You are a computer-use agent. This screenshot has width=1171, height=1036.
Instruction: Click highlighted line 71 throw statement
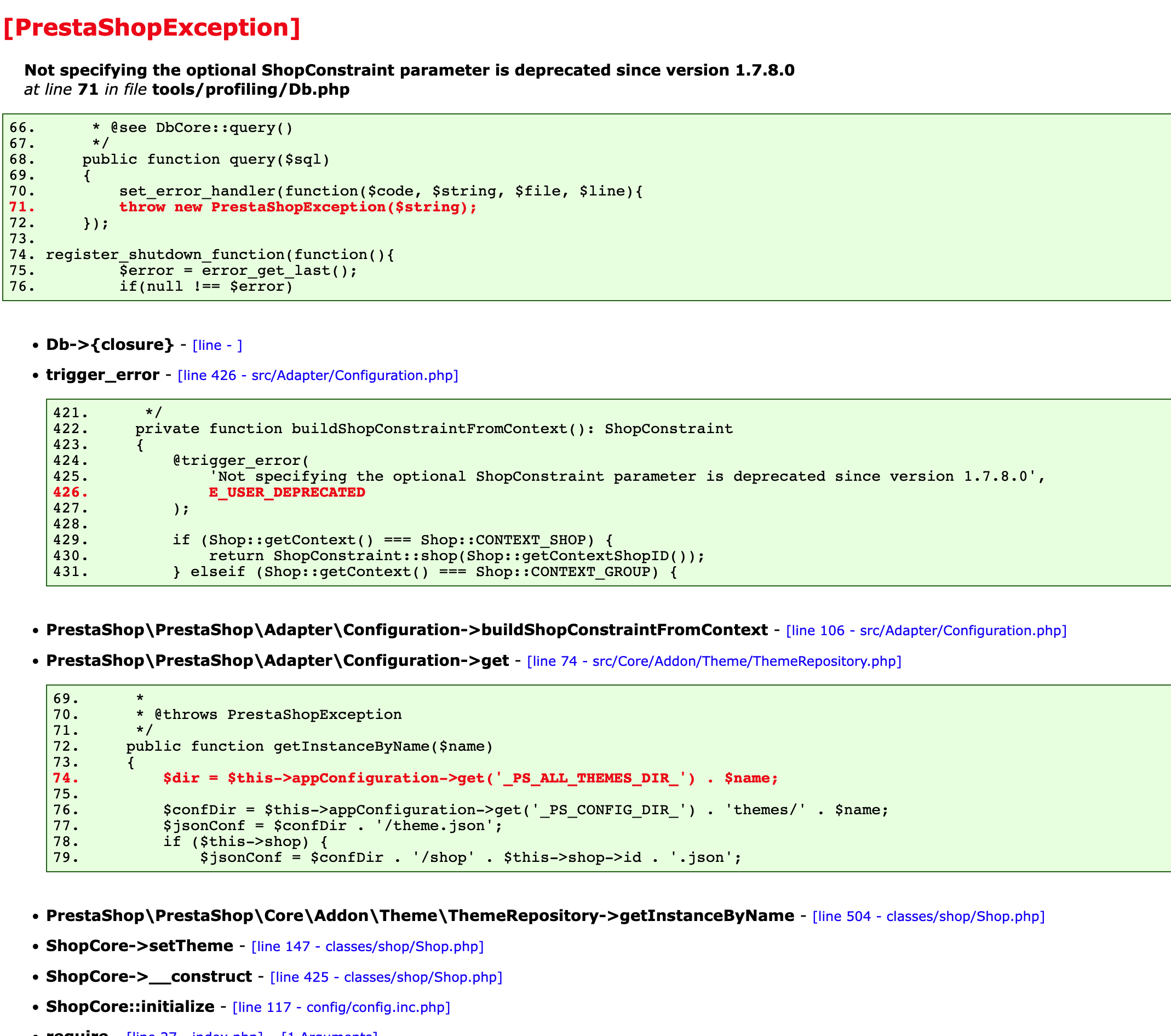click(x=298, y=208)
